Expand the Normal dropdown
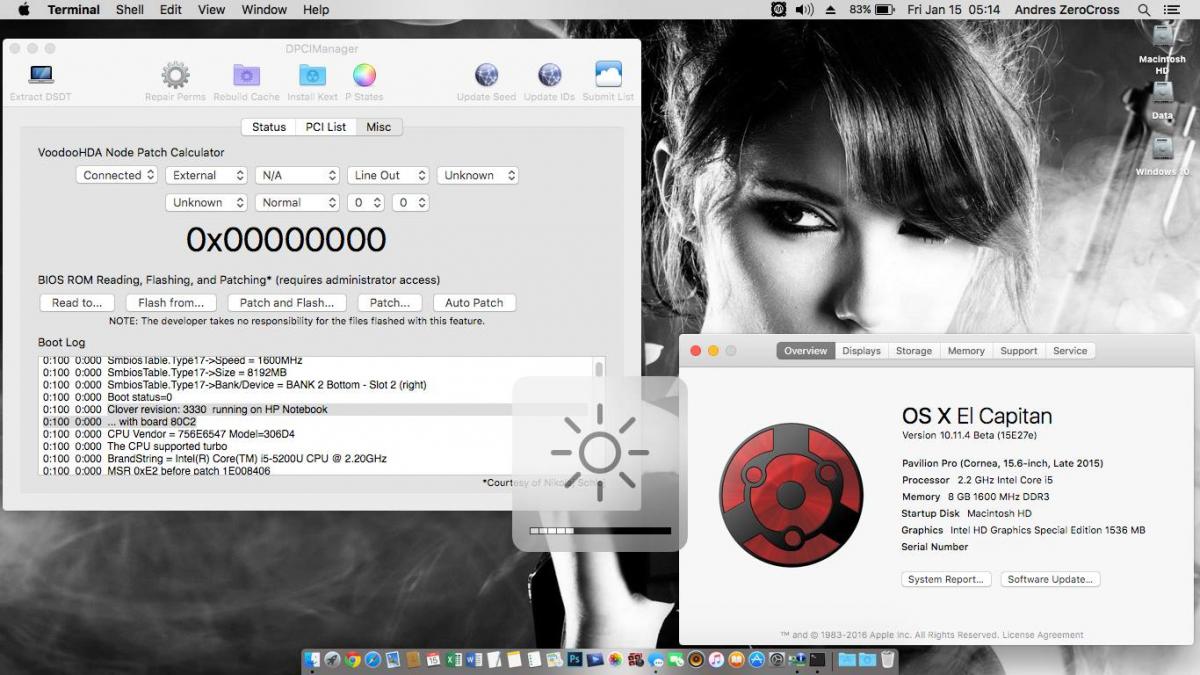Image resolution: width=1200 pixels, height=675 pixels. 297,202
